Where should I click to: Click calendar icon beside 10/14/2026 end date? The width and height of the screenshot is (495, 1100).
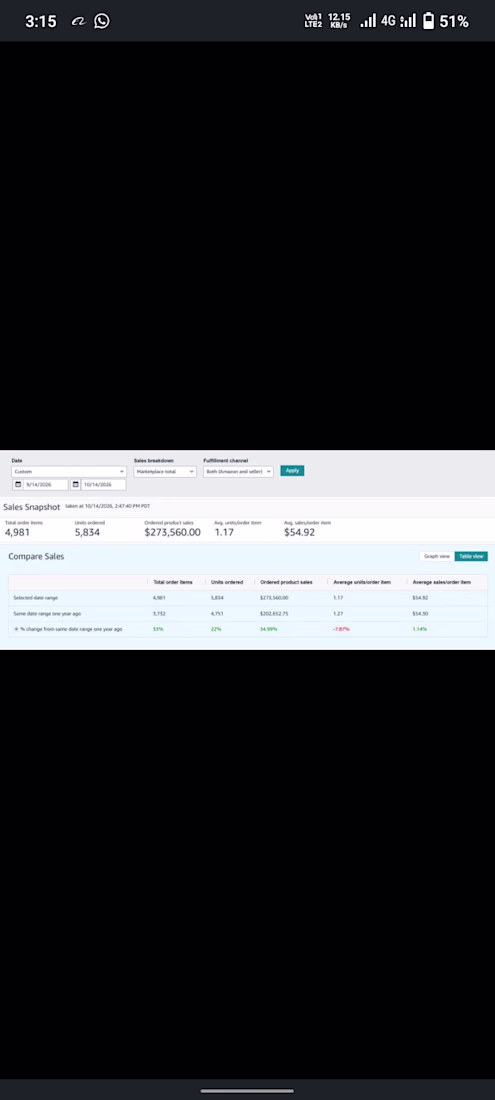point(76,485)
